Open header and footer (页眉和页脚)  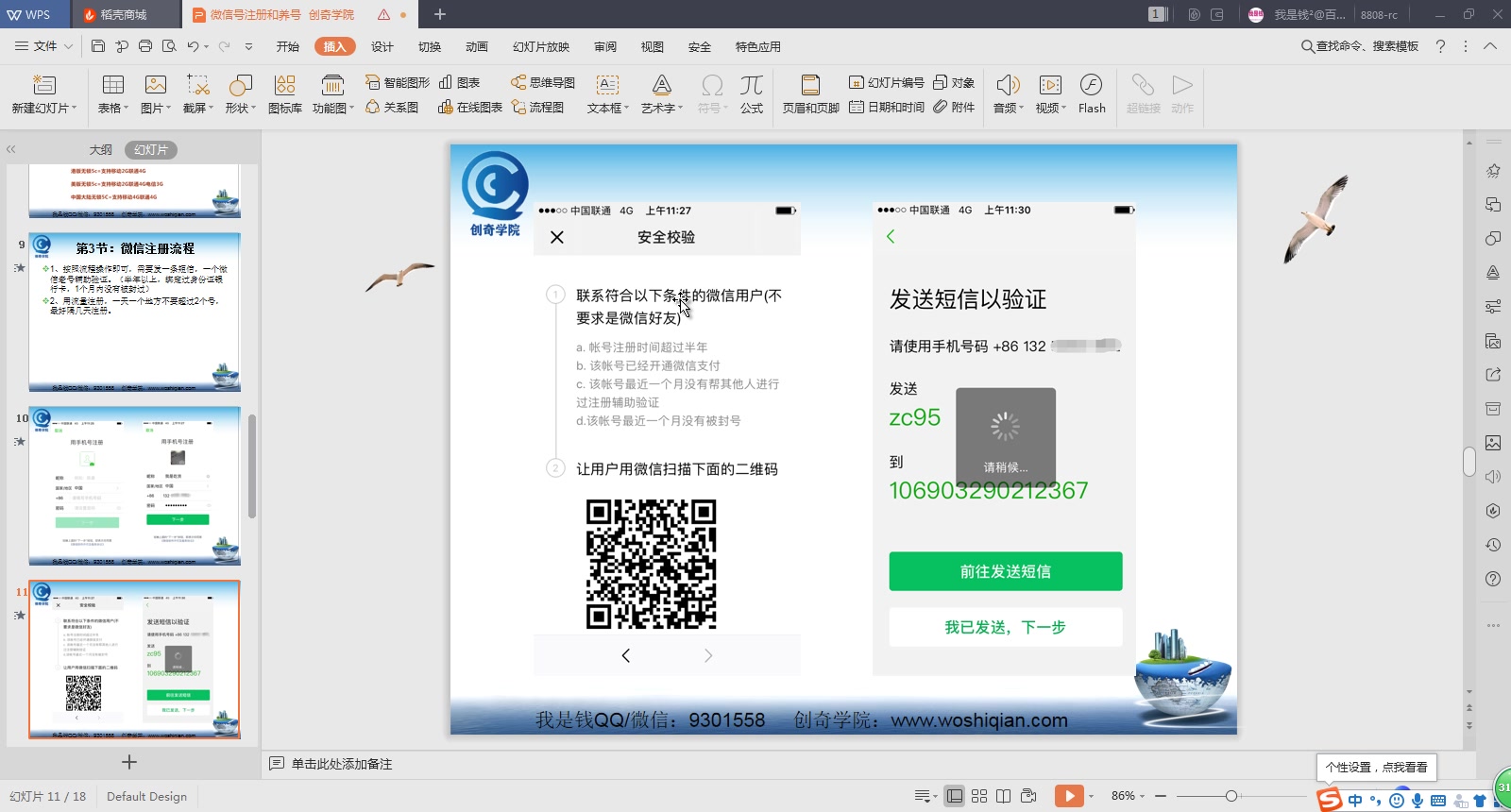click(810, 94)
